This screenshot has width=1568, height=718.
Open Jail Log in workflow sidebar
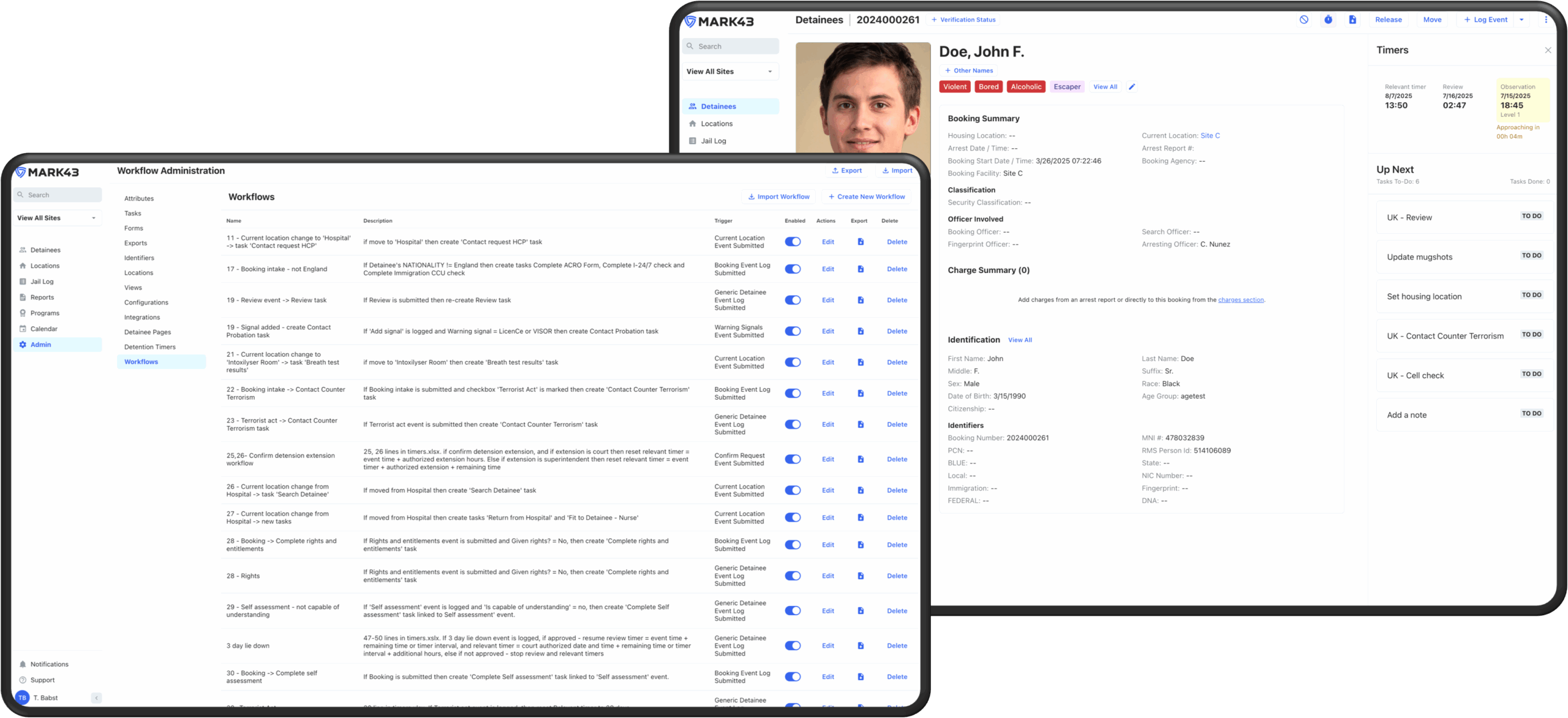click(x=42, y=282)
